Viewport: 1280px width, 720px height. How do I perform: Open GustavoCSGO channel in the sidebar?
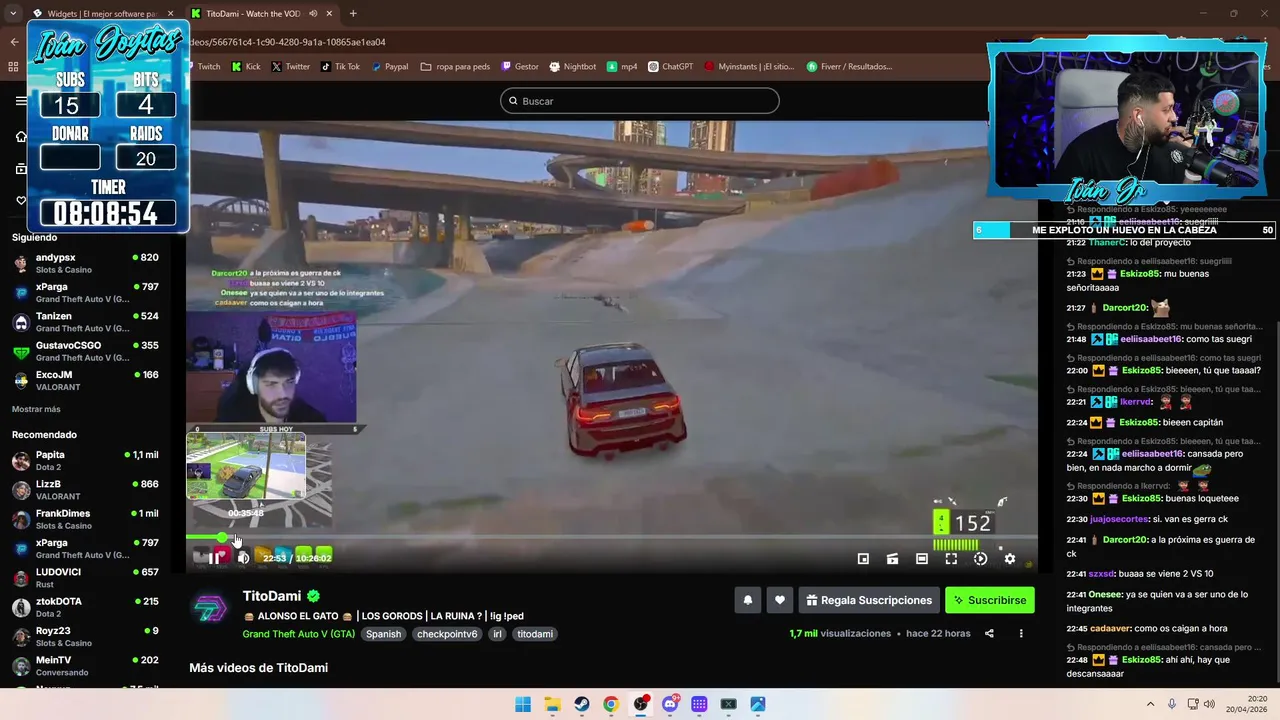pyautogui.click(x=85, y=351)
